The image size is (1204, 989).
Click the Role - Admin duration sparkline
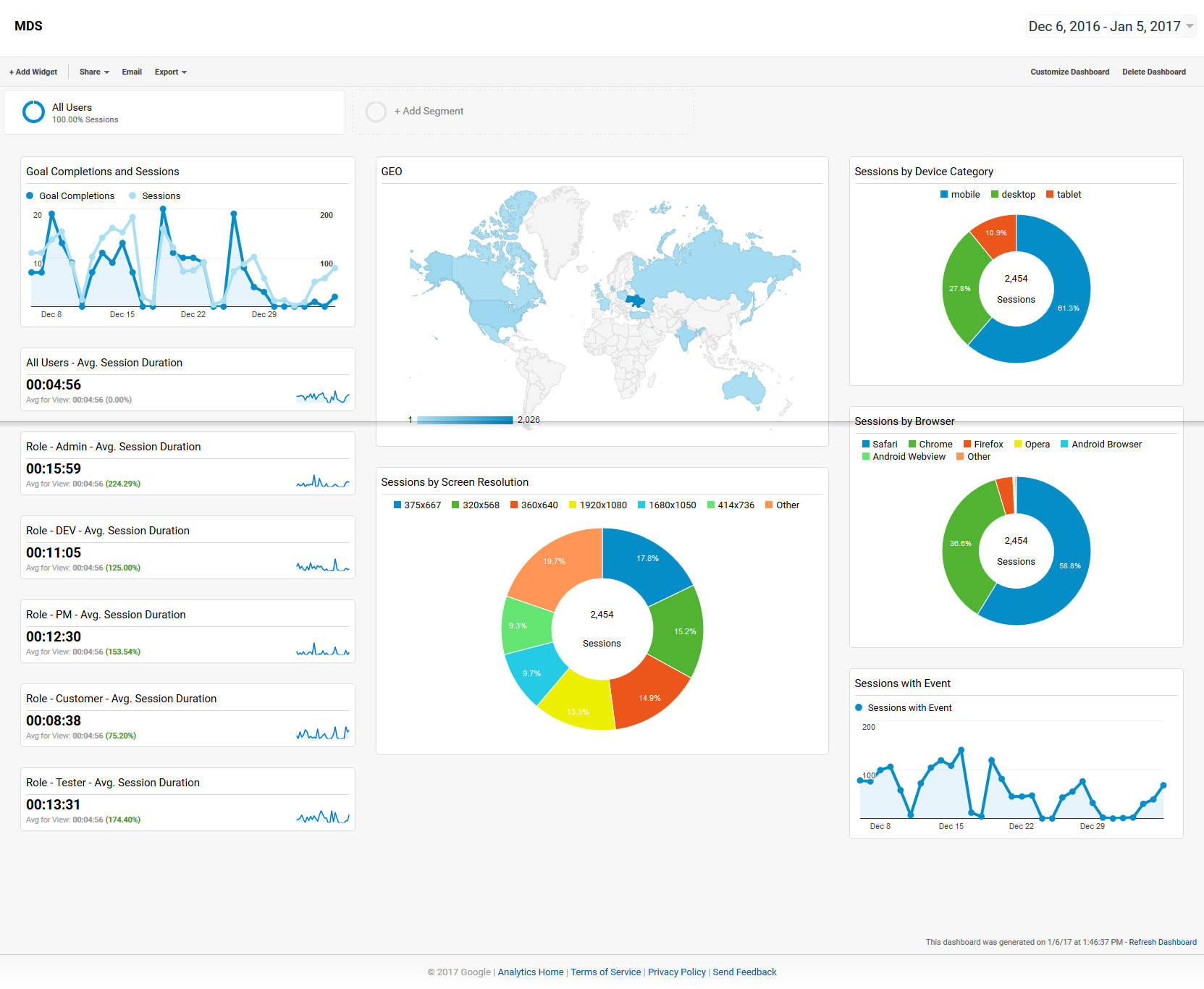tap(323, 480)
